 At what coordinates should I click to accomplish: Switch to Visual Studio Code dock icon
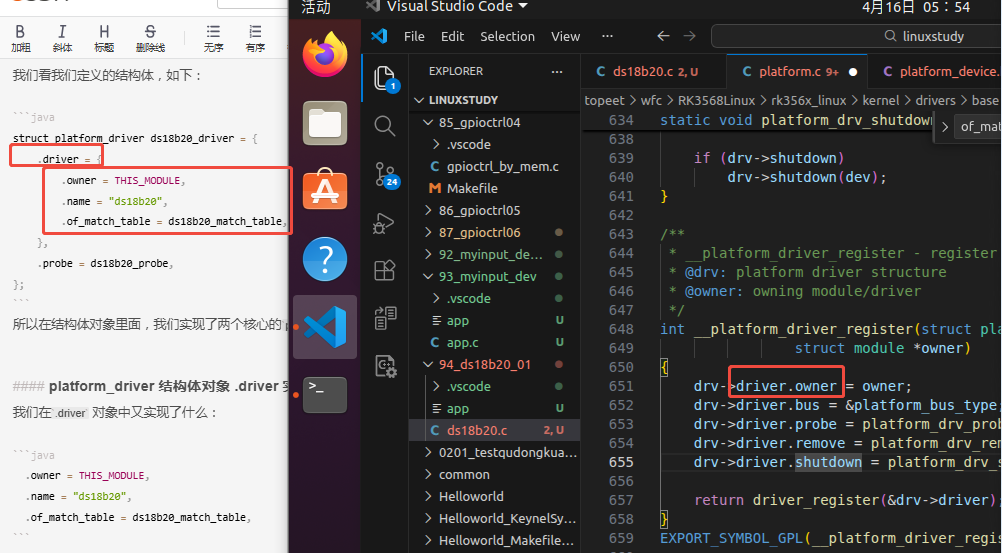(325, 327)
